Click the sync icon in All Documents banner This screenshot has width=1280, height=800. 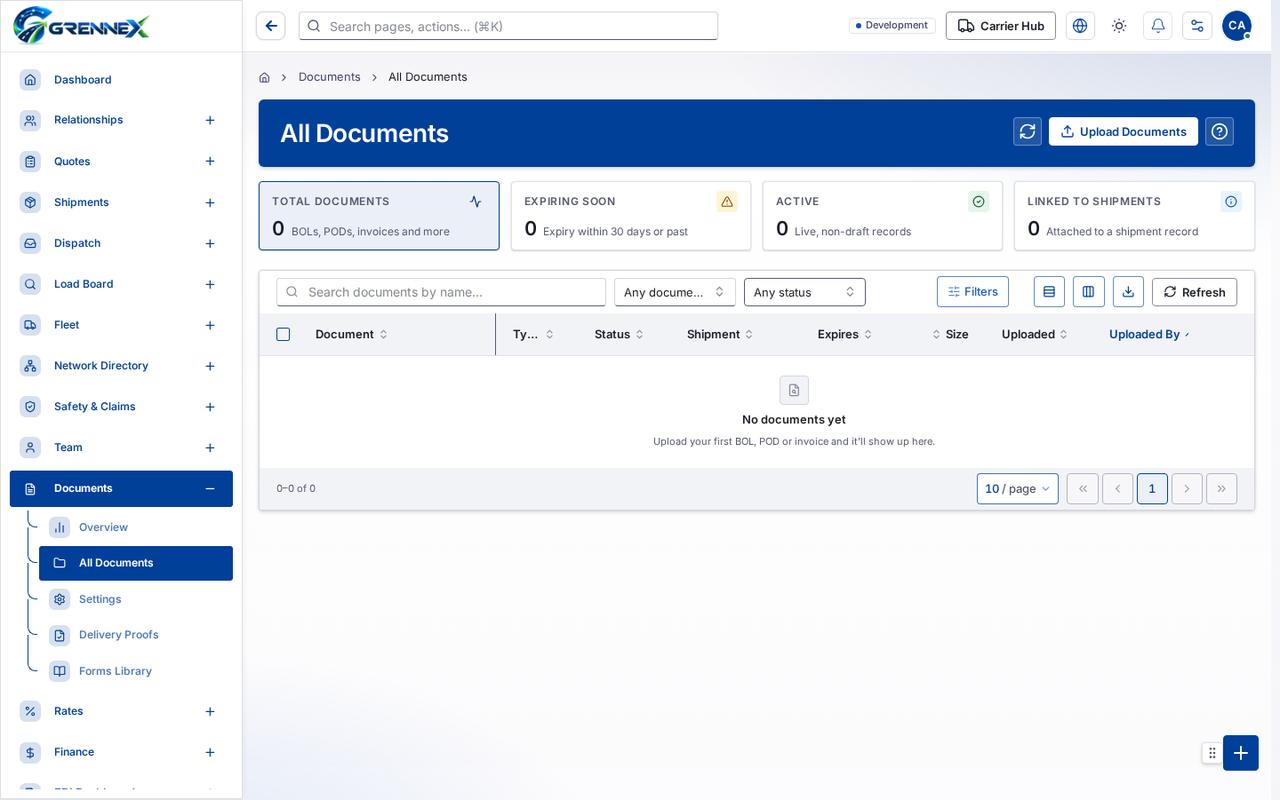click(x=1027, y=132)
